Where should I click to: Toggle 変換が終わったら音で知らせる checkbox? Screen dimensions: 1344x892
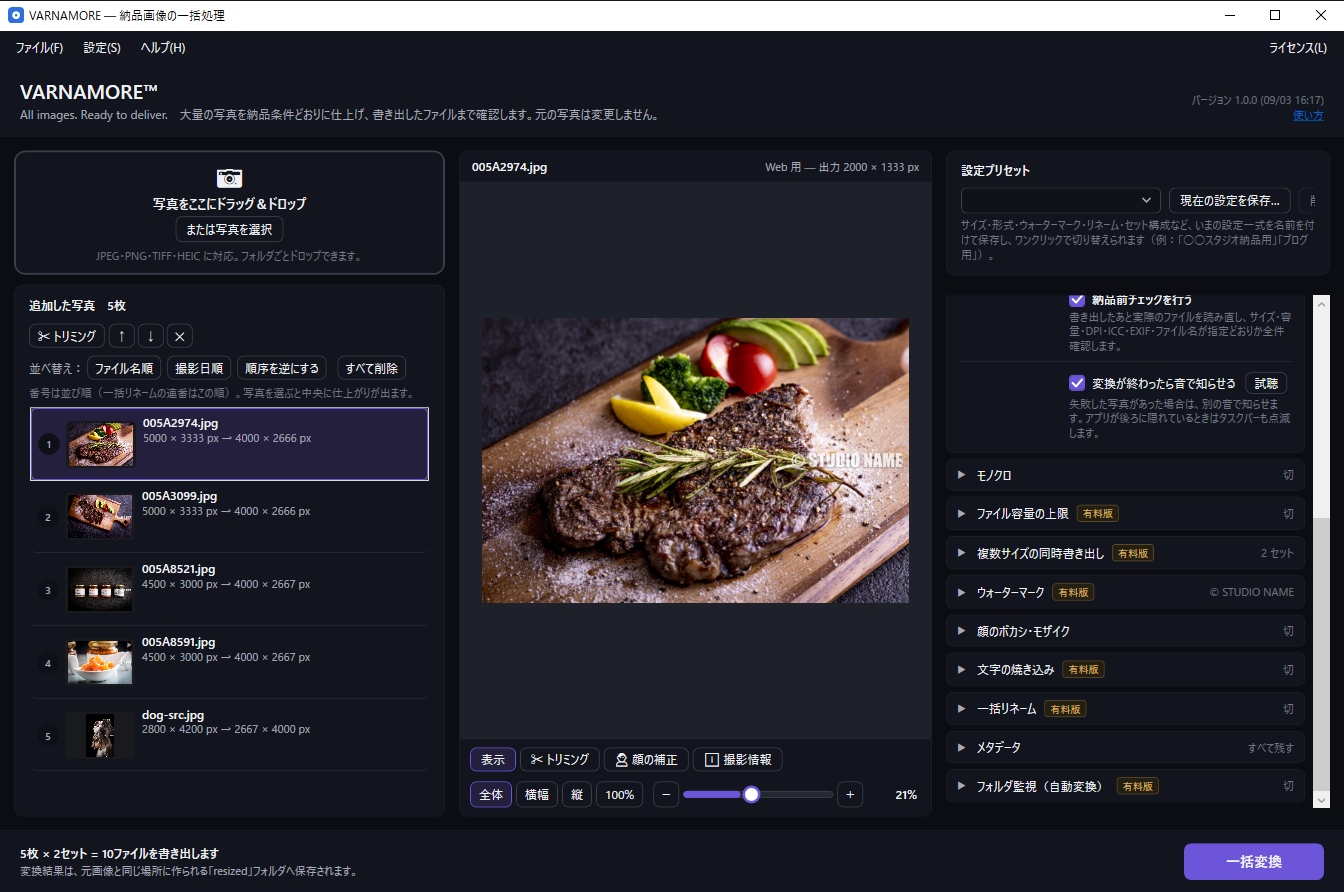[x=1077, y=383]
